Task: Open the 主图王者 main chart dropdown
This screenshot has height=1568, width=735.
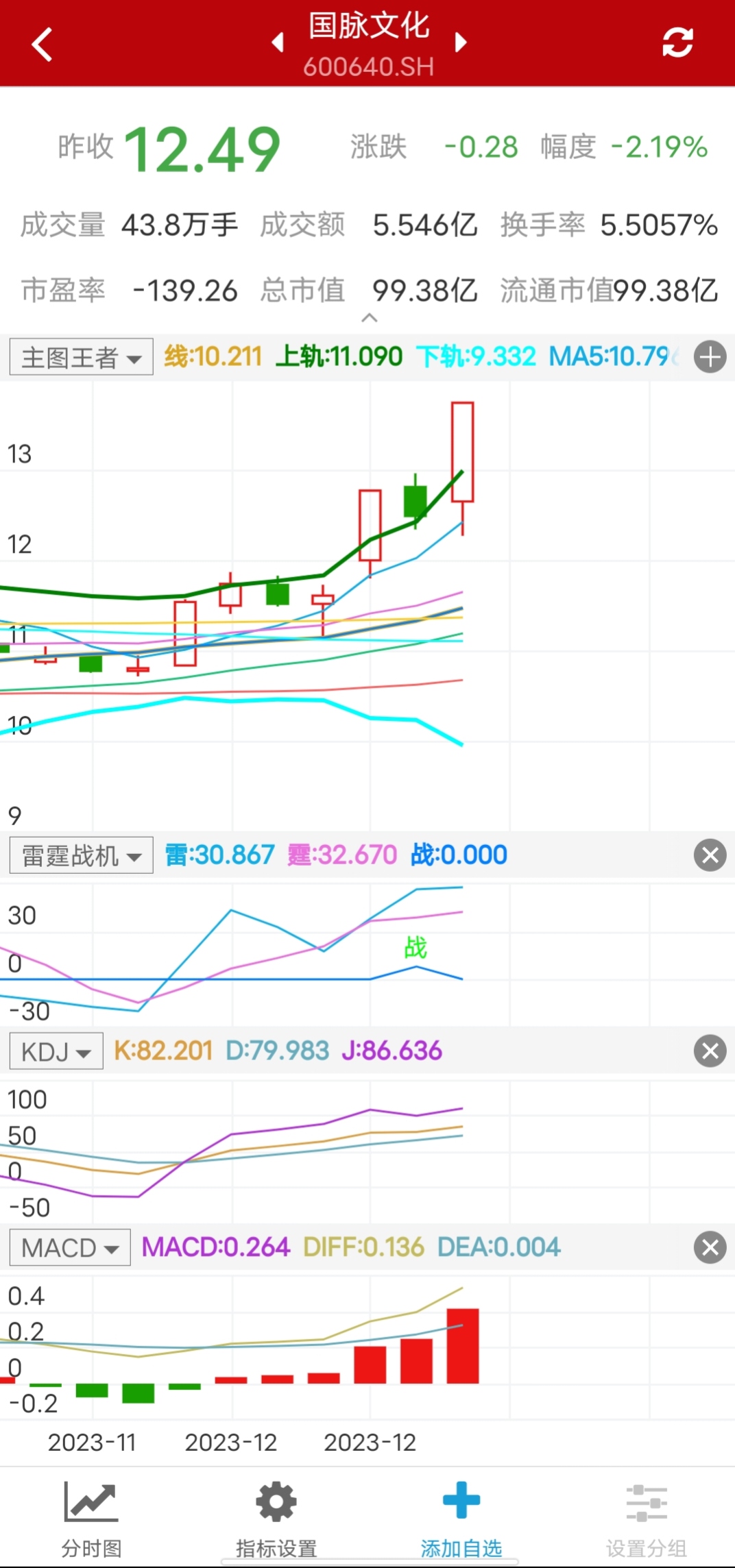Action: click(82, 358)
